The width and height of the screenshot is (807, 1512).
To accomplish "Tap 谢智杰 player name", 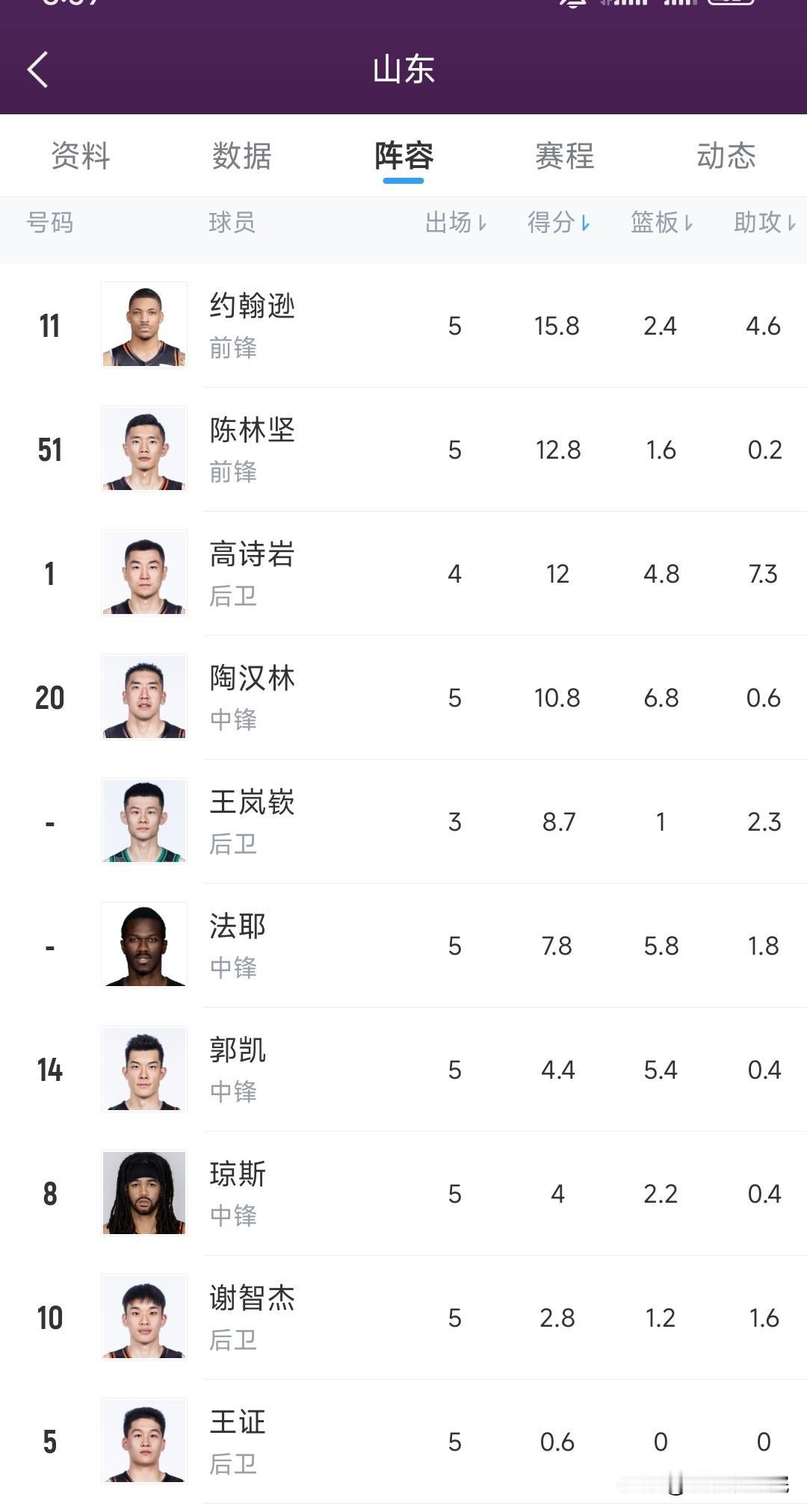I will click(x=253, y=1298).
